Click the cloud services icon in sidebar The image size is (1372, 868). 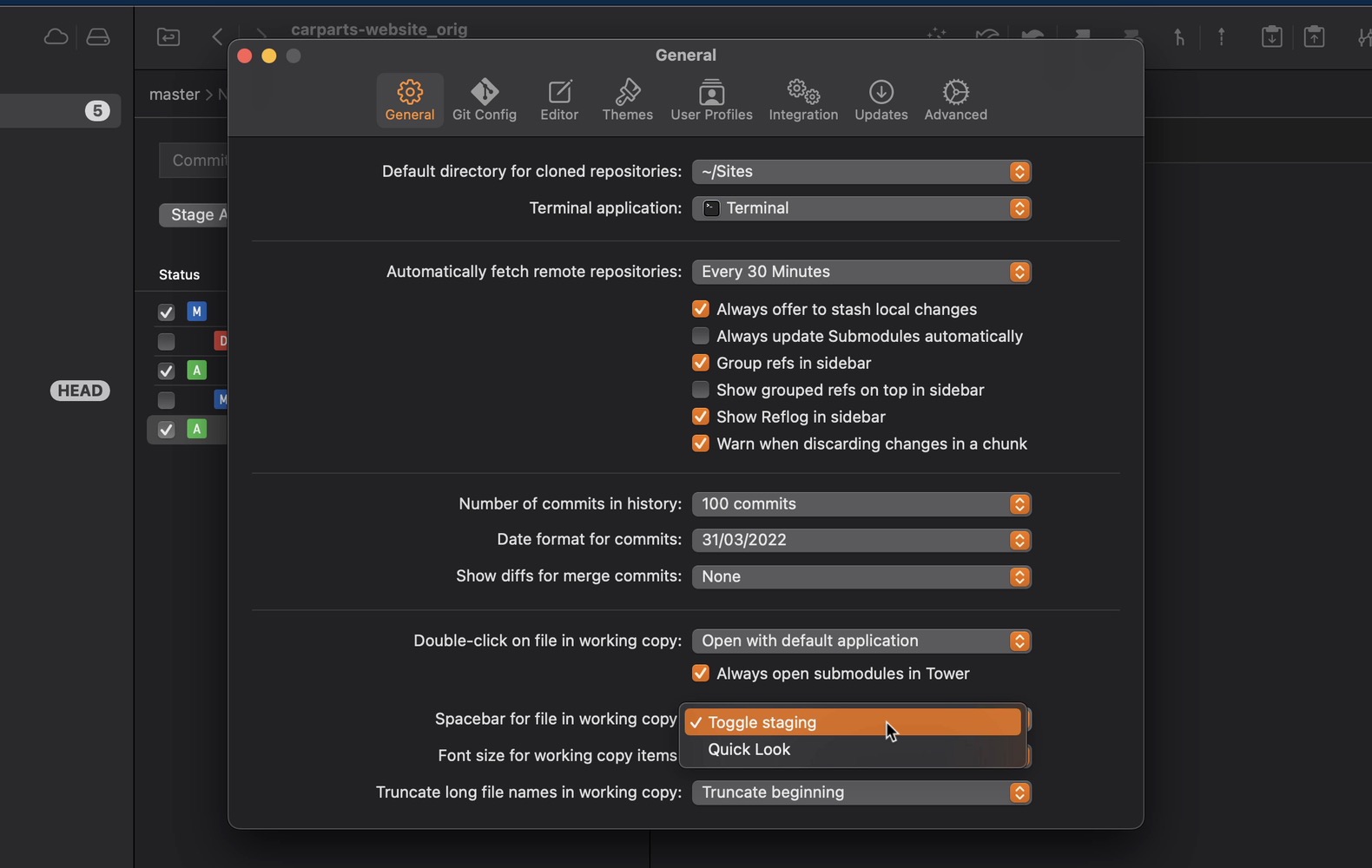click(x=56, y=36)
